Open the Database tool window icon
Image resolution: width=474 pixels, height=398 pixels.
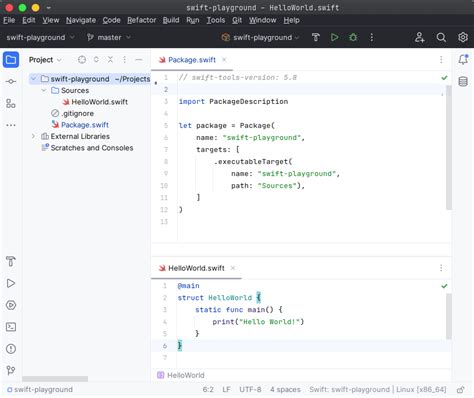(463, 82)
